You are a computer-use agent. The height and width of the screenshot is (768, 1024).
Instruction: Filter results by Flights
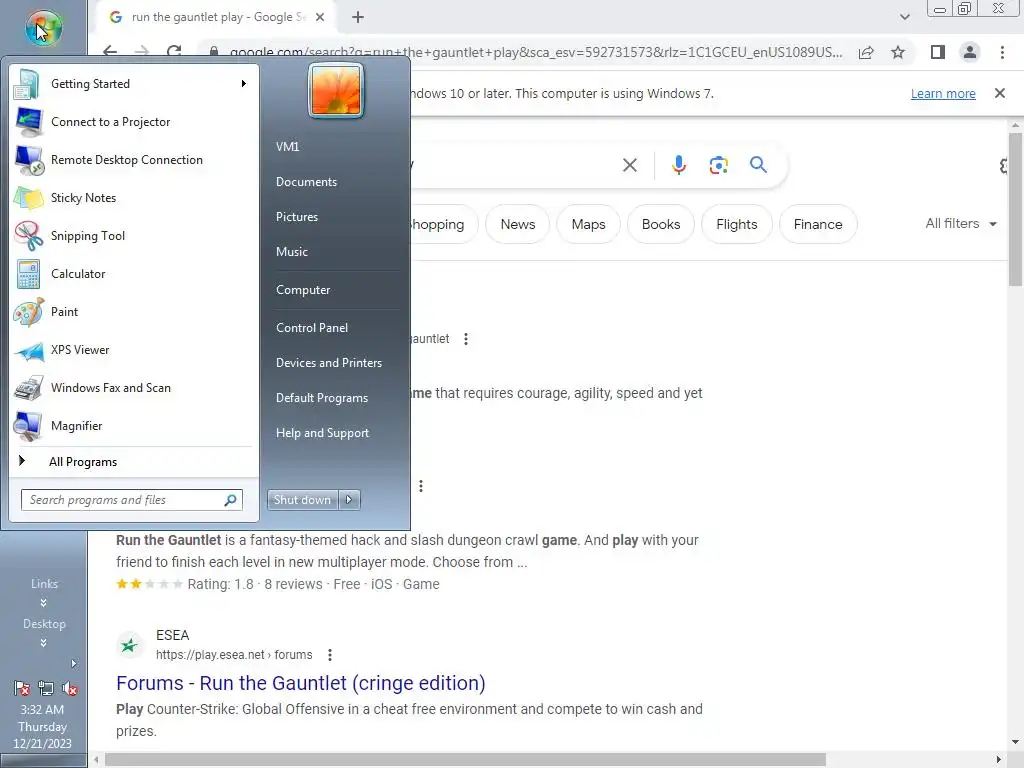click(737, 224)
